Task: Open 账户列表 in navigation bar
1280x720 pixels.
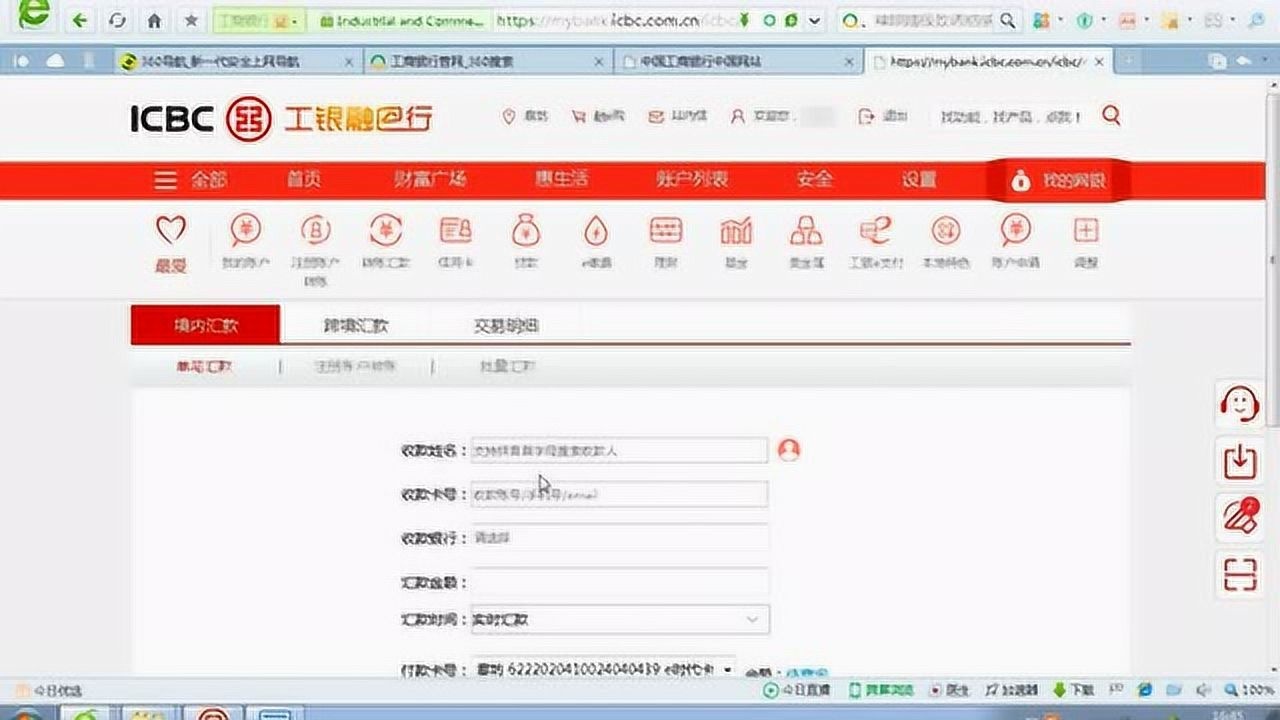Action: pos(692,180)
